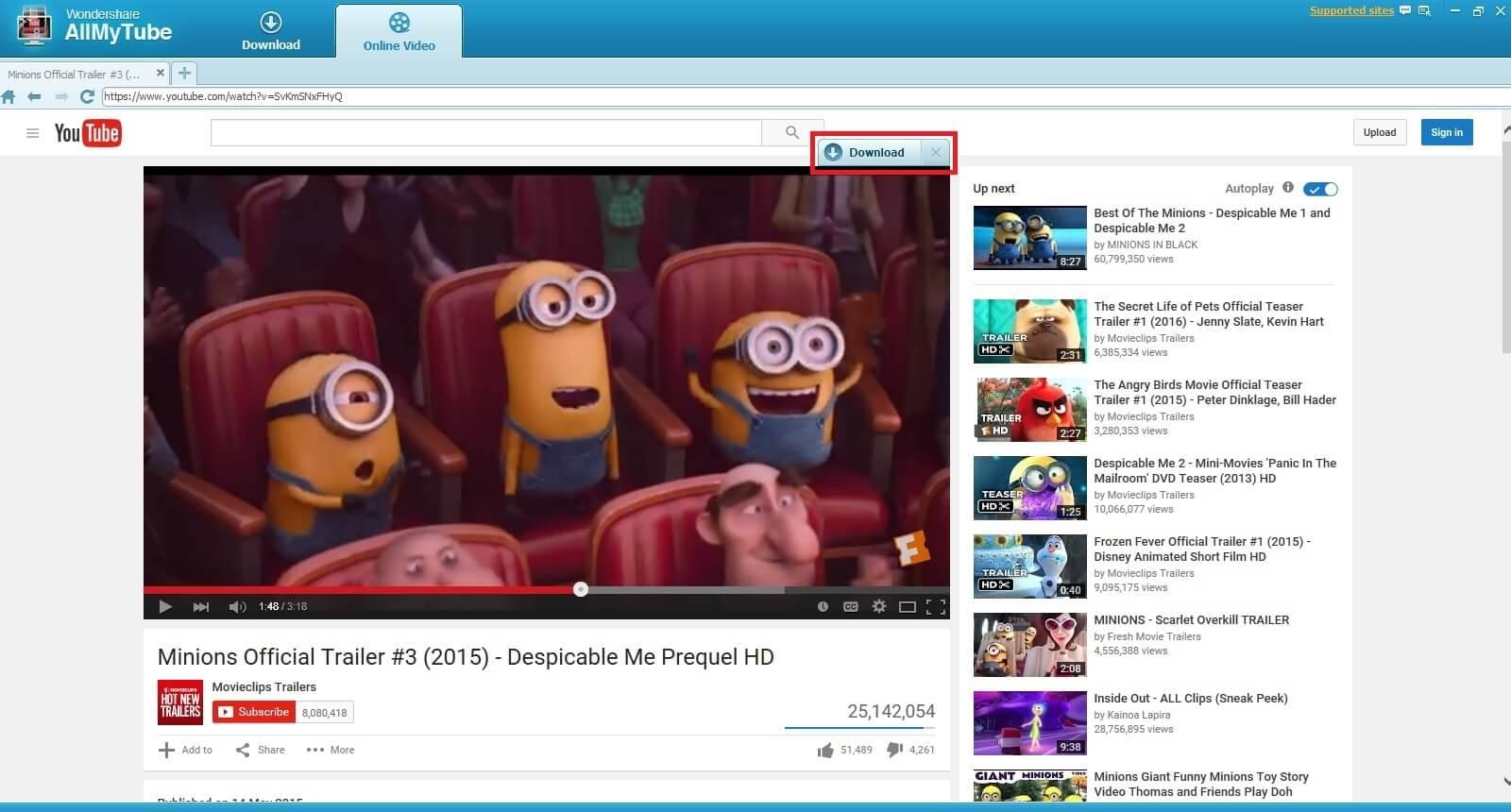1511x812 pixels.
Task: Mute the video volume
Action: tap(237, 606)
